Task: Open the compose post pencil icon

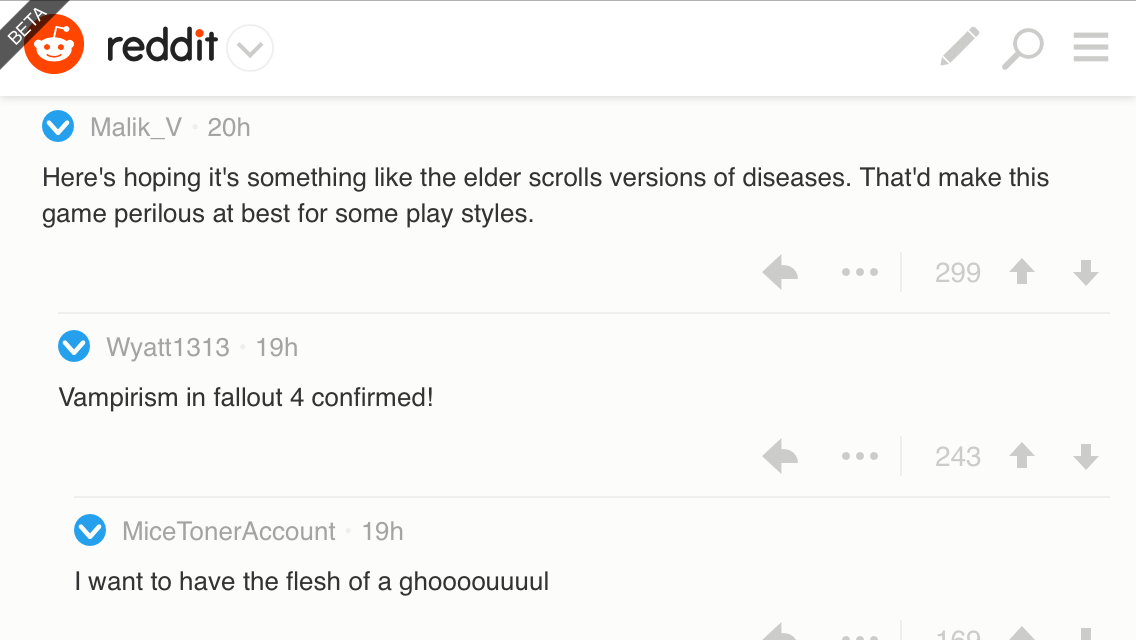Action: 959,47
